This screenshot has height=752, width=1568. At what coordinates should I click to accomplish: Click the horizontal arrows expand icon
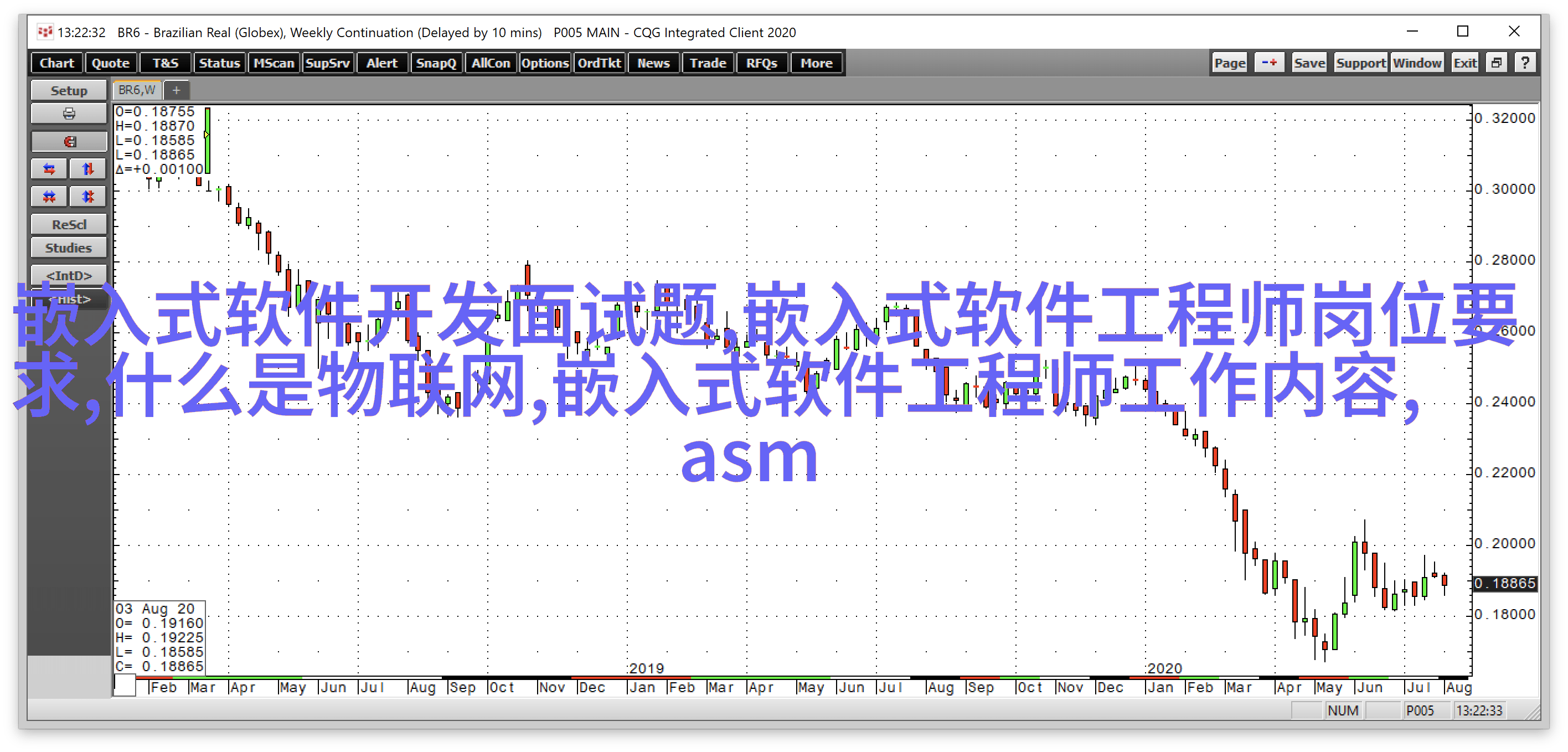point(49,169)
